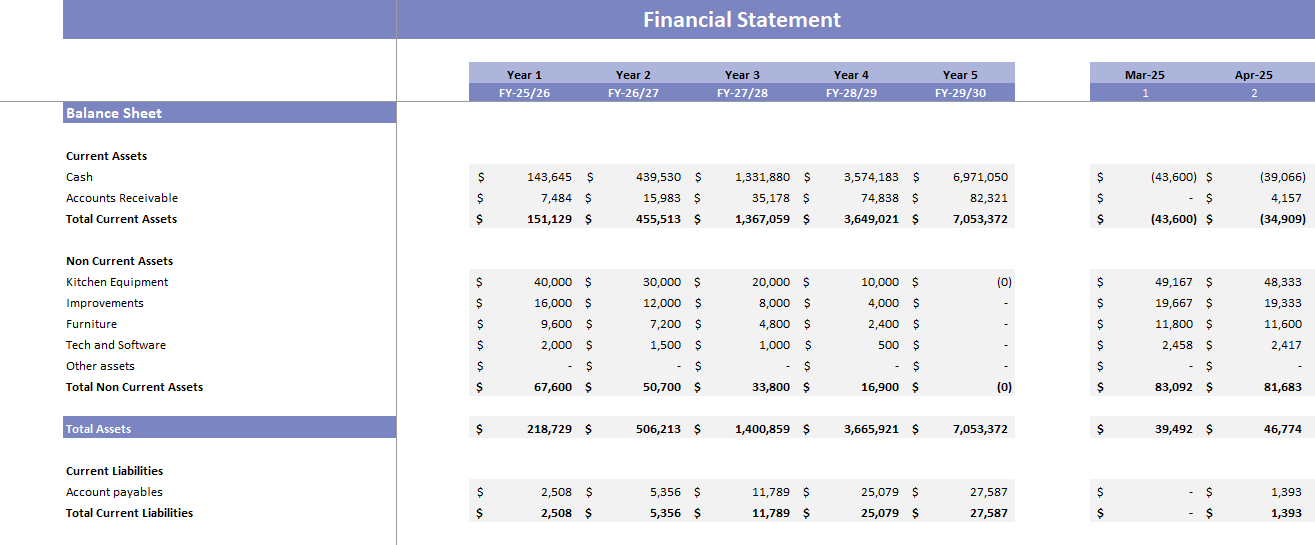
Task: Click Year 1 Cash value 143,645
Action: coord(549,177)
